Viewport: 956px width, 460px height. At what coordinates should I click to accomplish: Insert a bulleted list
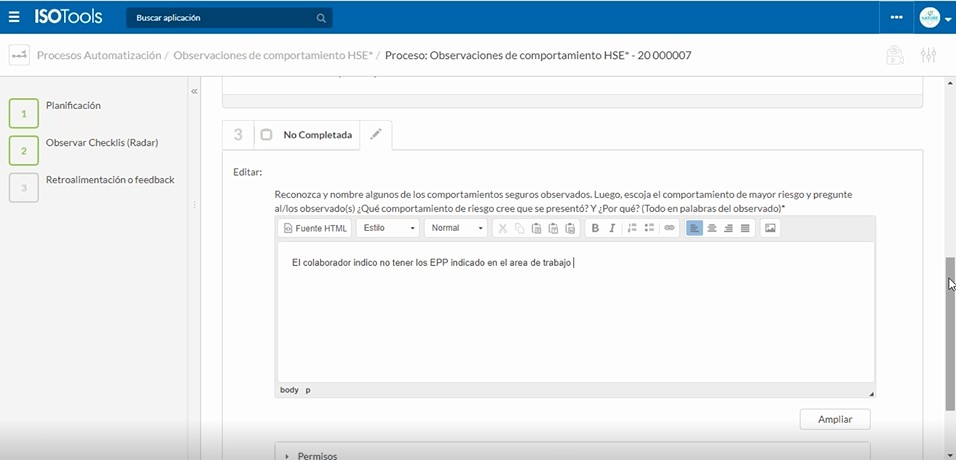tap(650, 228)
